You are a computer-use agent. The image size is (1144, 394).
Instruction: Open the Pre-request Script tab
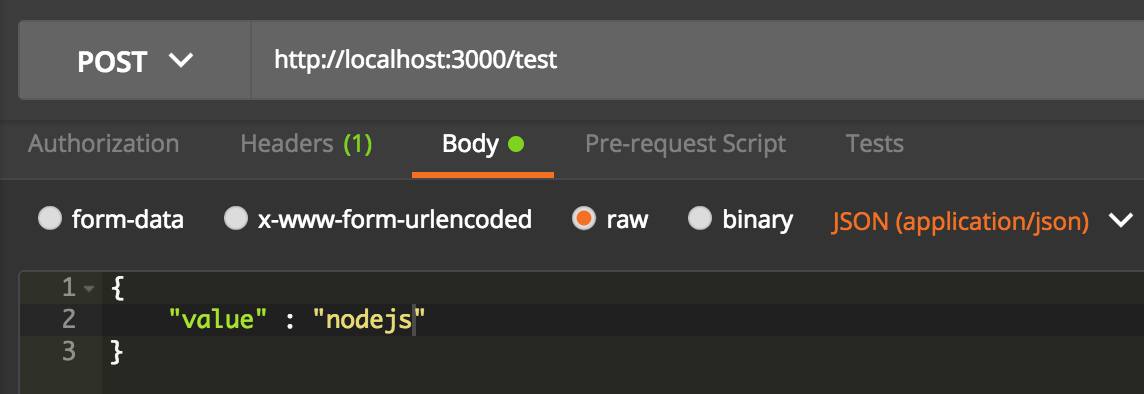click(x=686, y=144)
